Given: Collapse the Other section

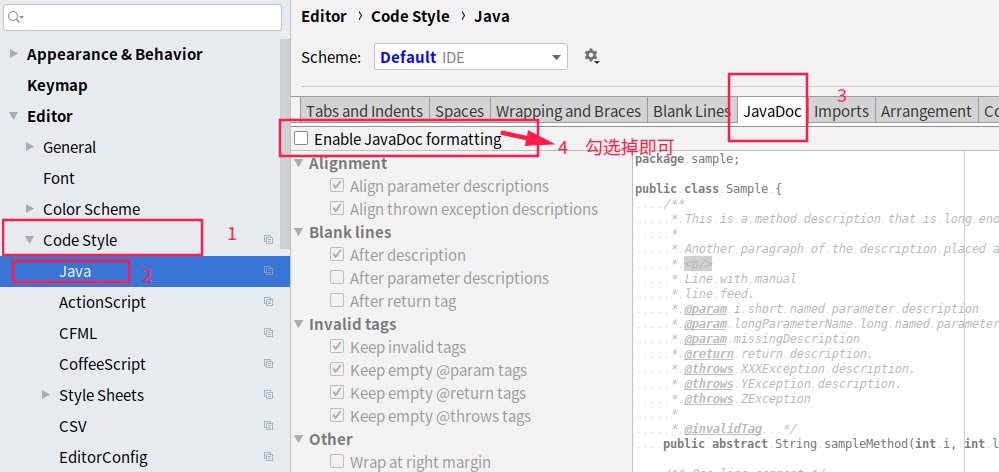Looking at the screenshot, I should point(299,439).
